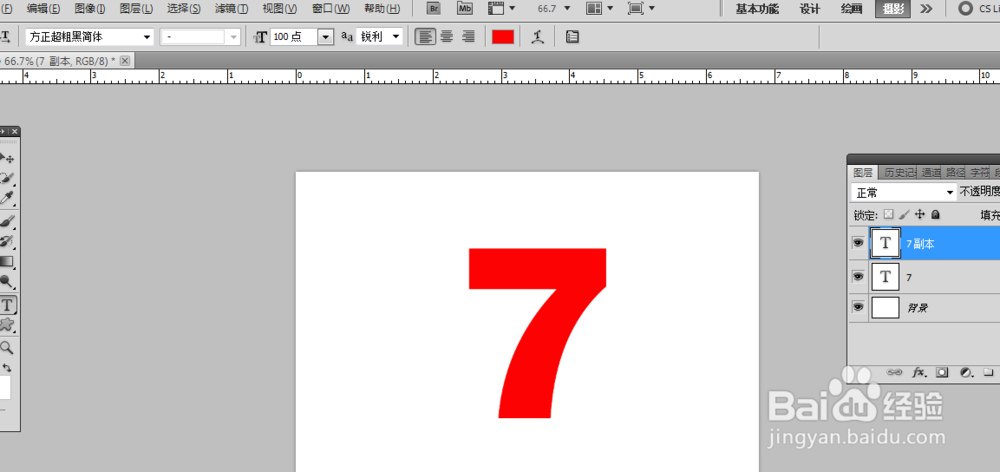Screen dimensions: 1000x472
Task: Select the Brush tool
Action: 7,221
